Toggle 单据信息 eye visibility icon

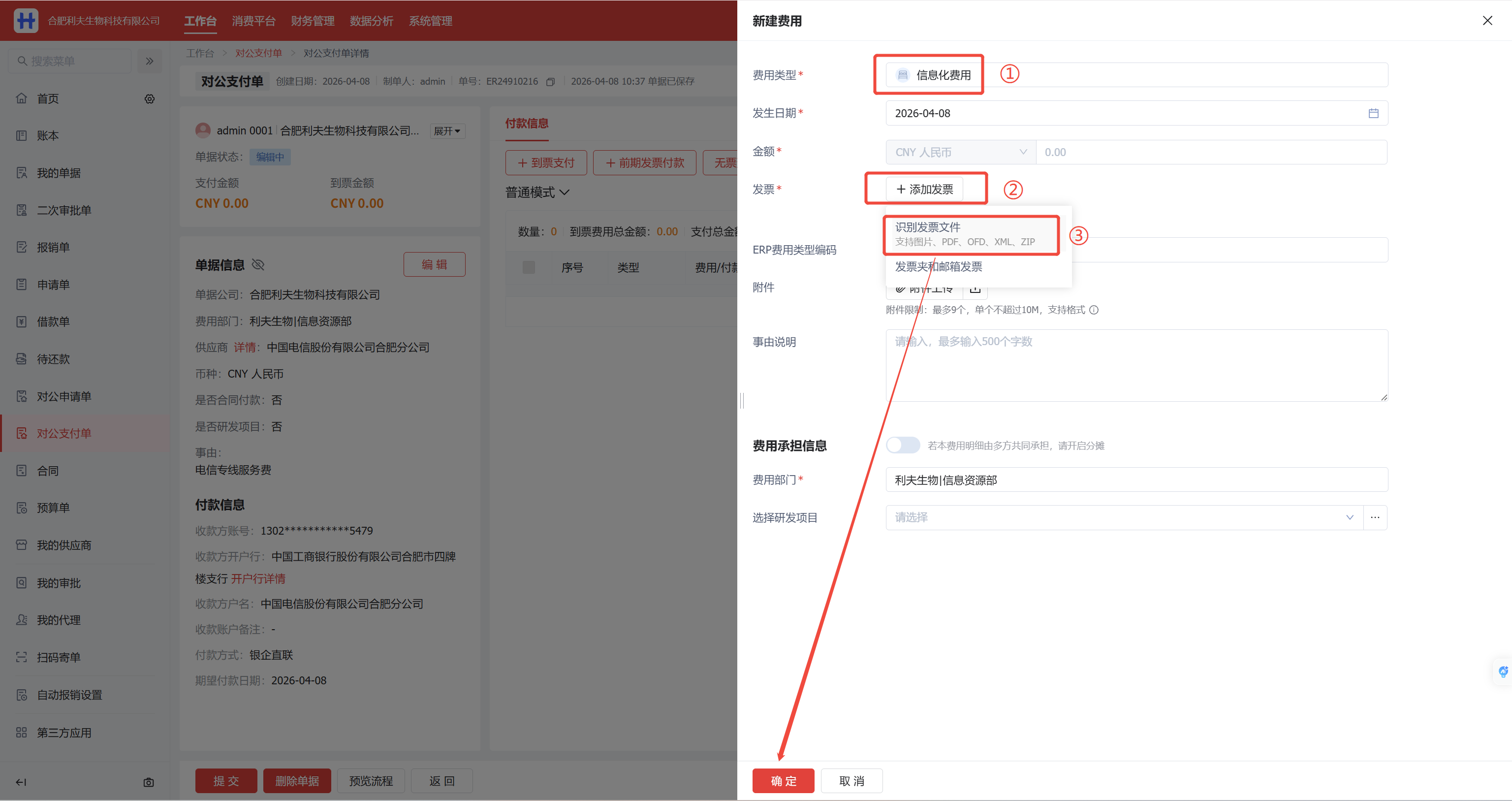tap(258, 265)
